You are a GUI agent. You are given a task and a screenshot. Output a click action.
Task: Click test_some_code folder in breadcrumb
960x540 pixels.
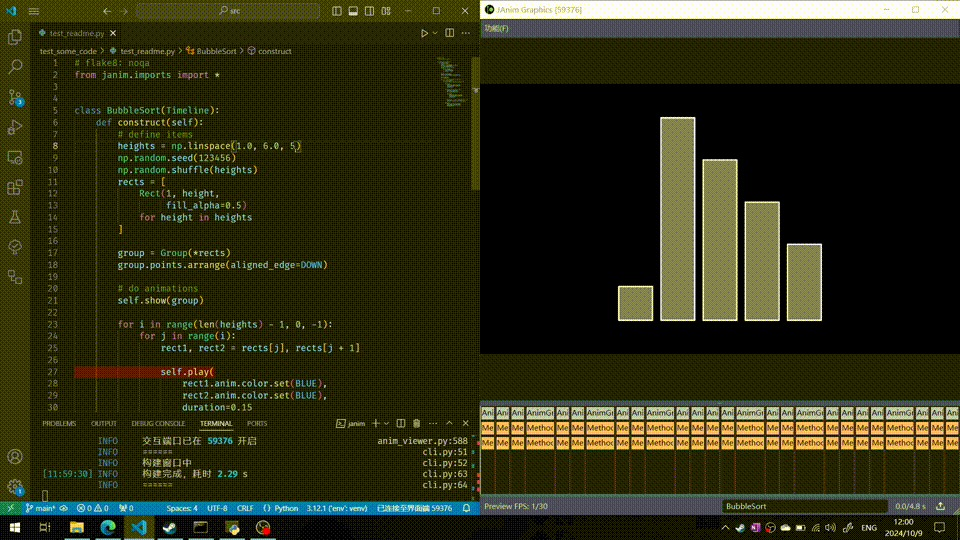[68, 51]
